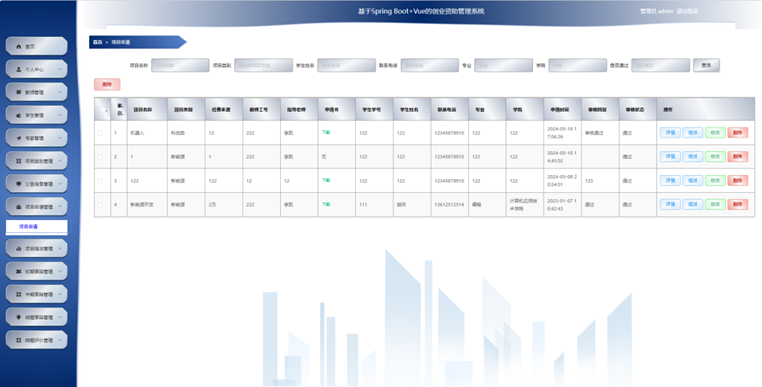Click the 项目名称 column header
Screen dimensions: 762x387
click(147, 110)
